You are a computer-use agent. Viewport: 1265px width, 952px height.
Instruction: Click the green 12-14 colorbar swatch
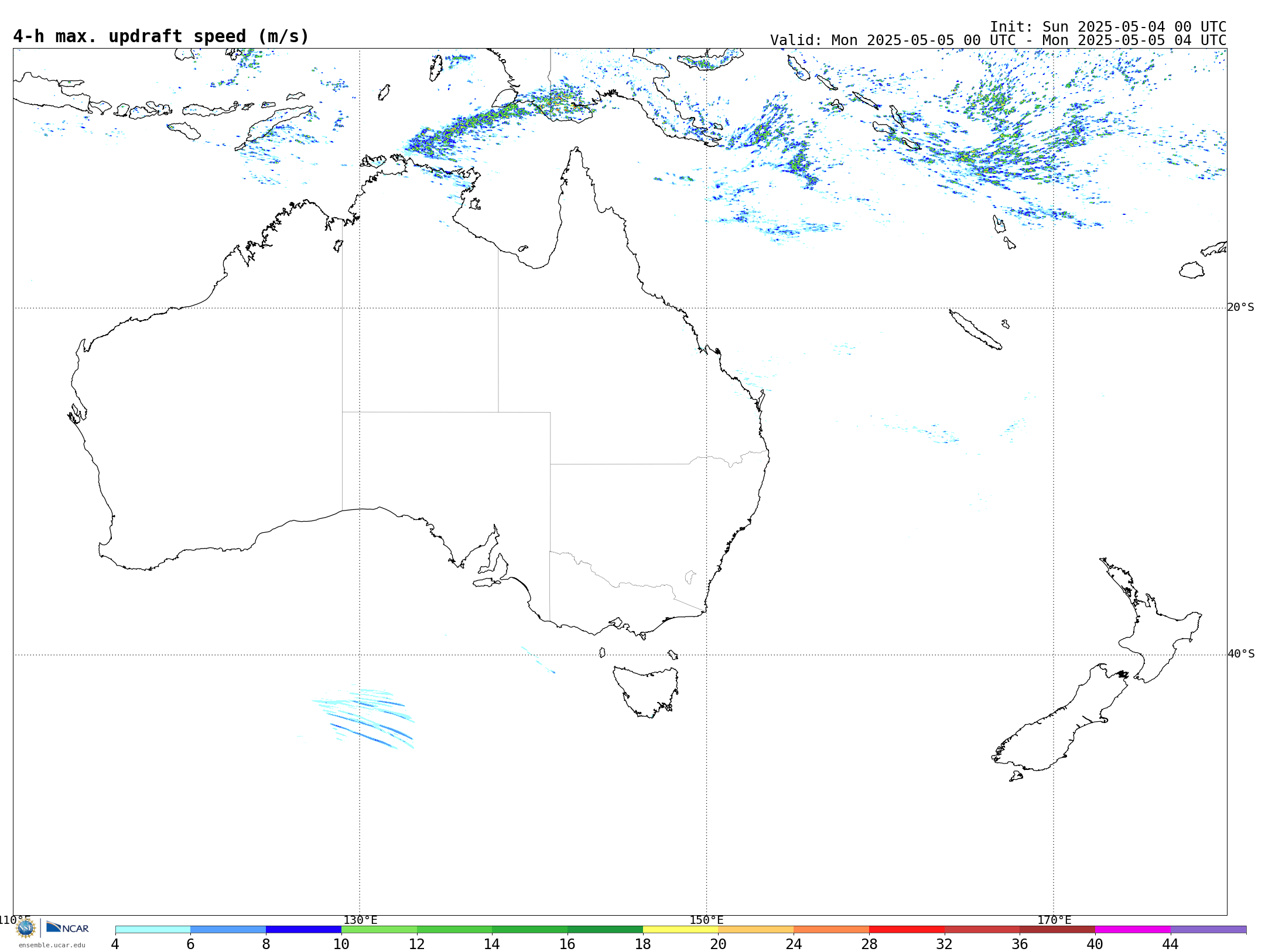(454, 929)
